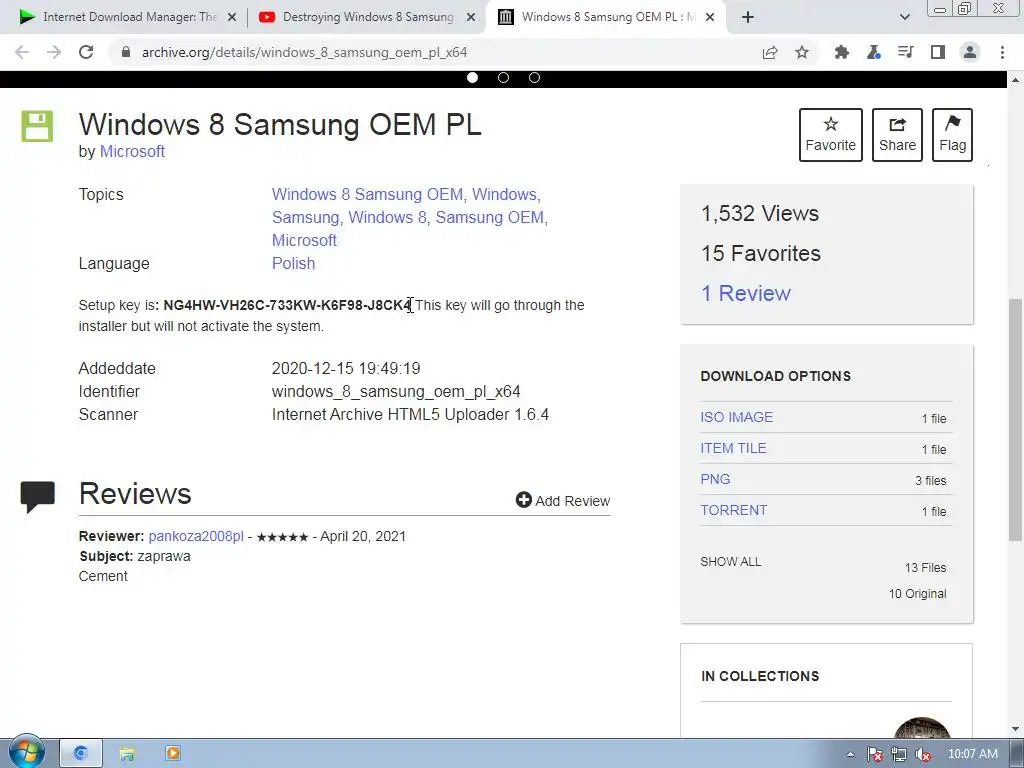Screen dimensions: 1024x768
Task: Click the network tray icon
Action: point(899,754)
